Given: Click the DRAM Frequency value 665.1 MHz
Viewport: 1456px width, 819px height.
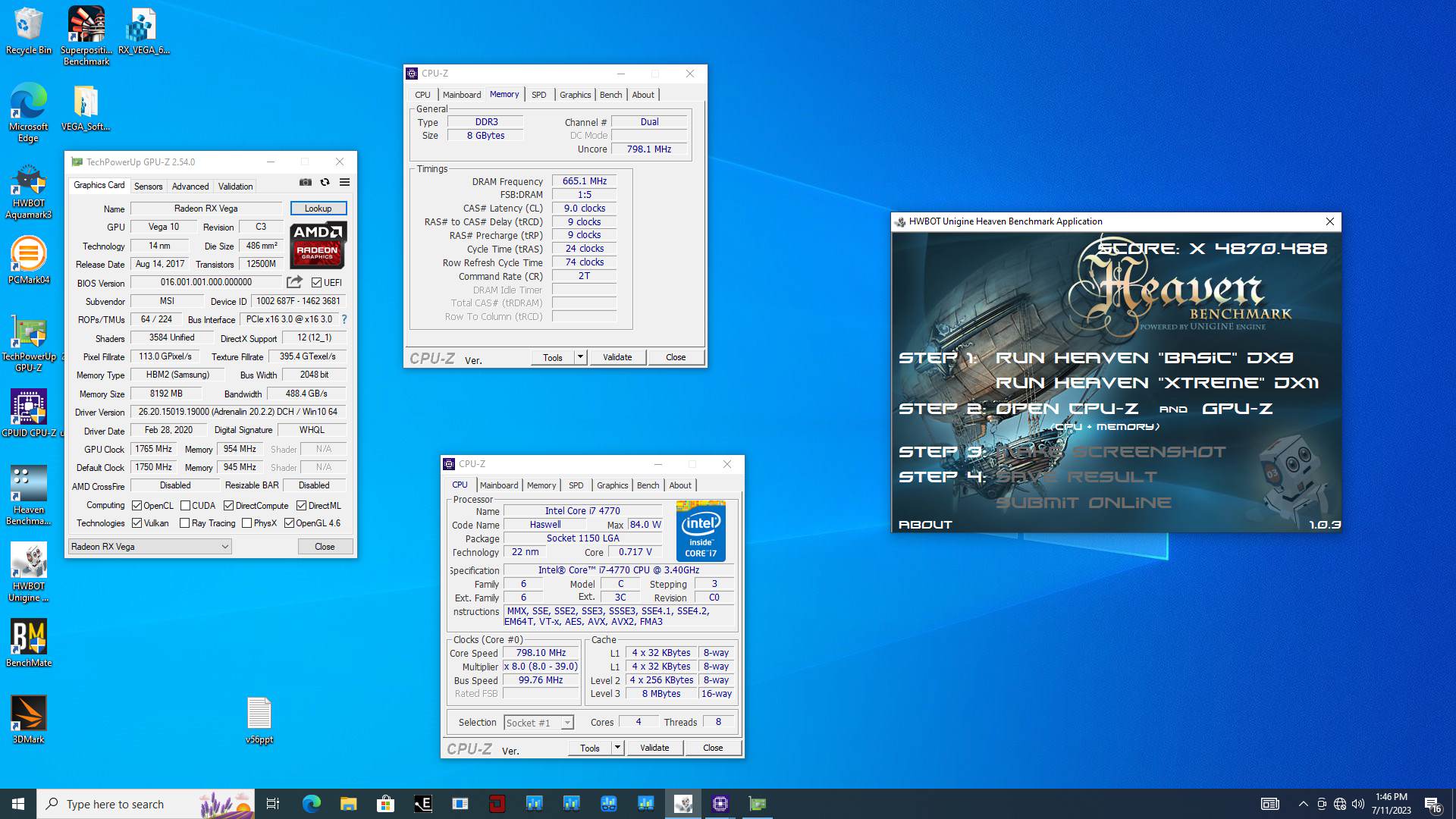Looking at the screenshot, I should 584,181.
